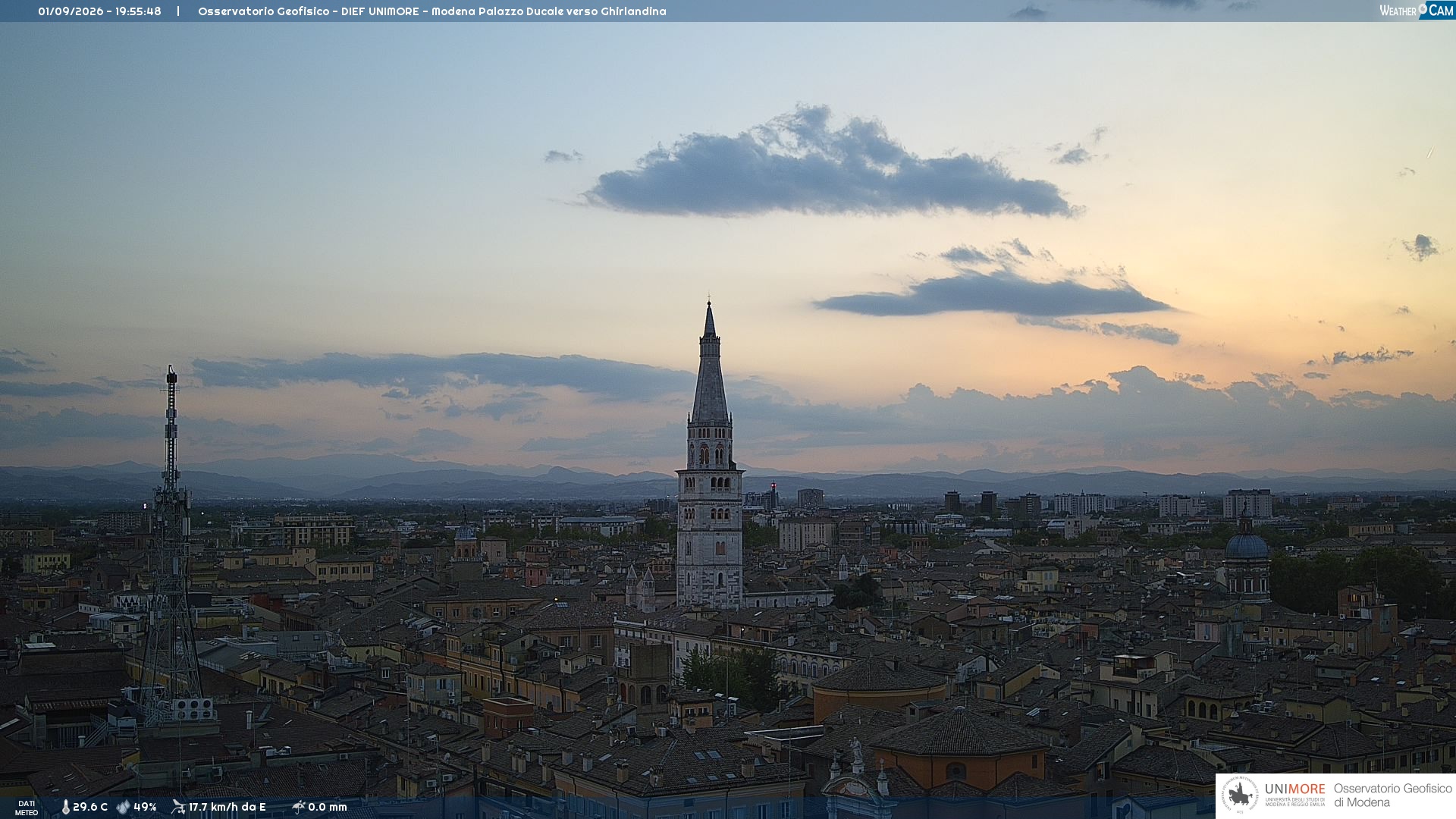Click the UNIMORE university seal emblem
The image size is (1456, 819).
1240,795
